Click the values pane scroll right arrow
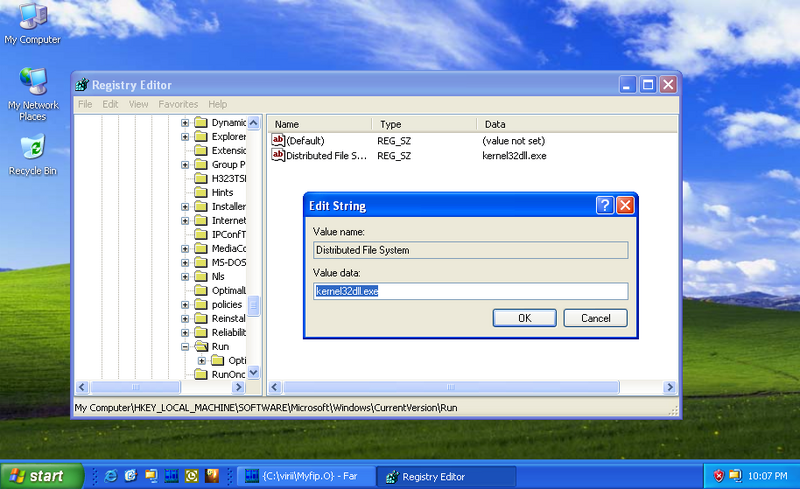 point(670,387)
